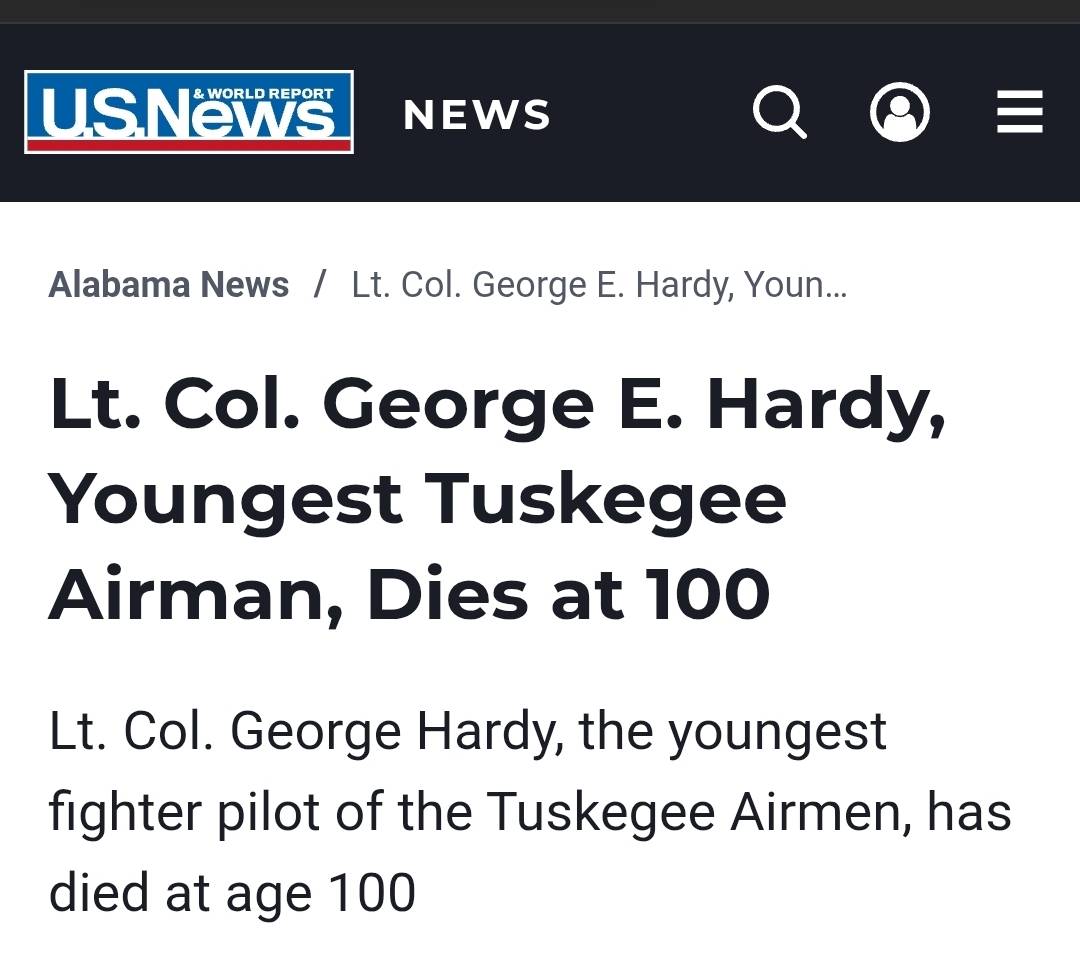Click the slash separator in the breadcrumb
The width and height of the screenshot is (1080, 959).
320,285
